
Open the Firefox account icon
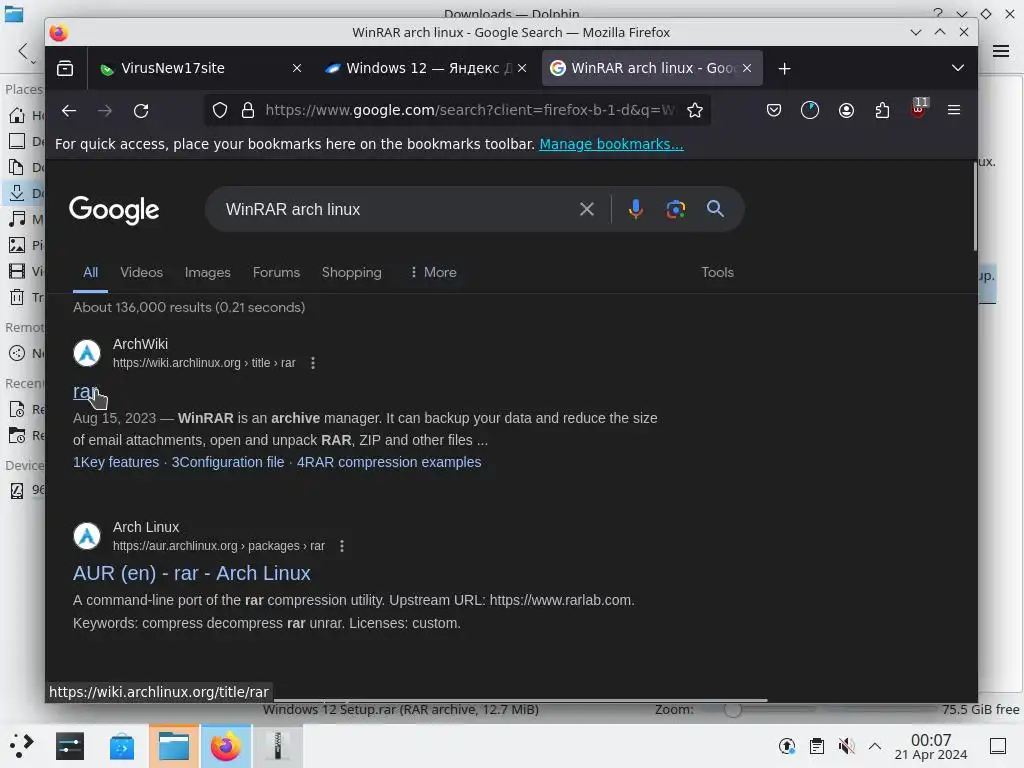click(846, 110)
